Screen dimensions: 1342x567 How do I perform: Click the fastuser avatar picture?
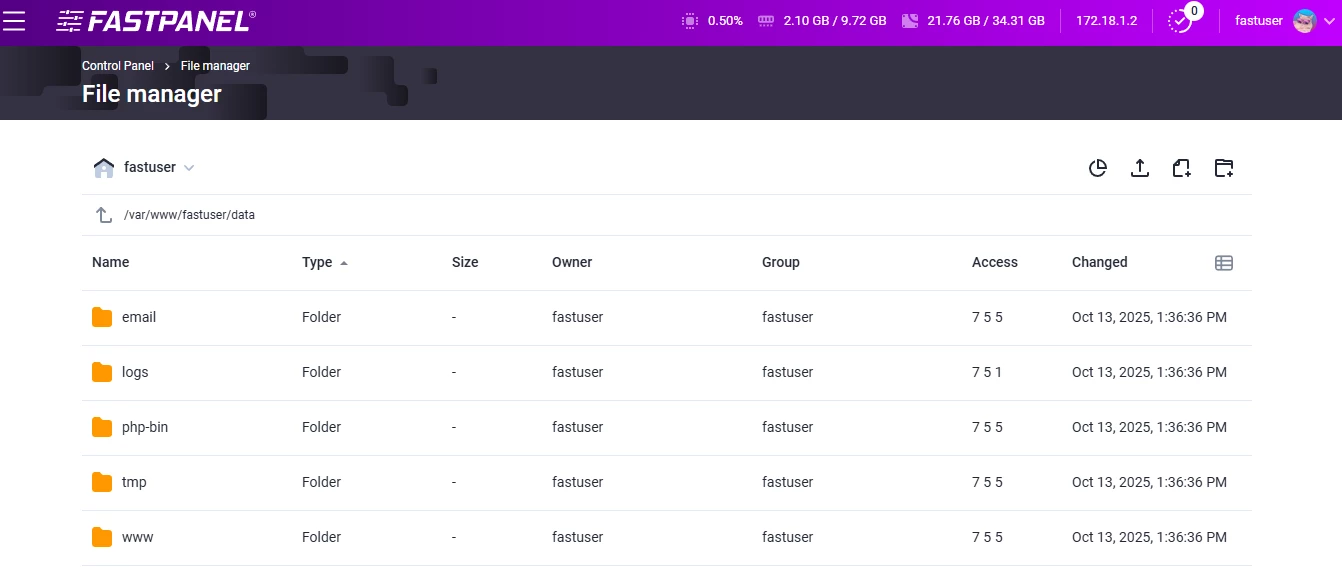1304,20
